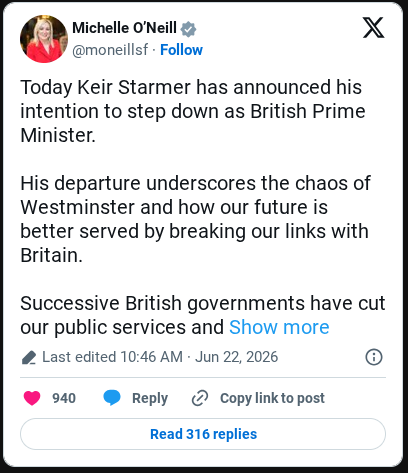
Task: Open the info circle icon
Action: (374, 357)
